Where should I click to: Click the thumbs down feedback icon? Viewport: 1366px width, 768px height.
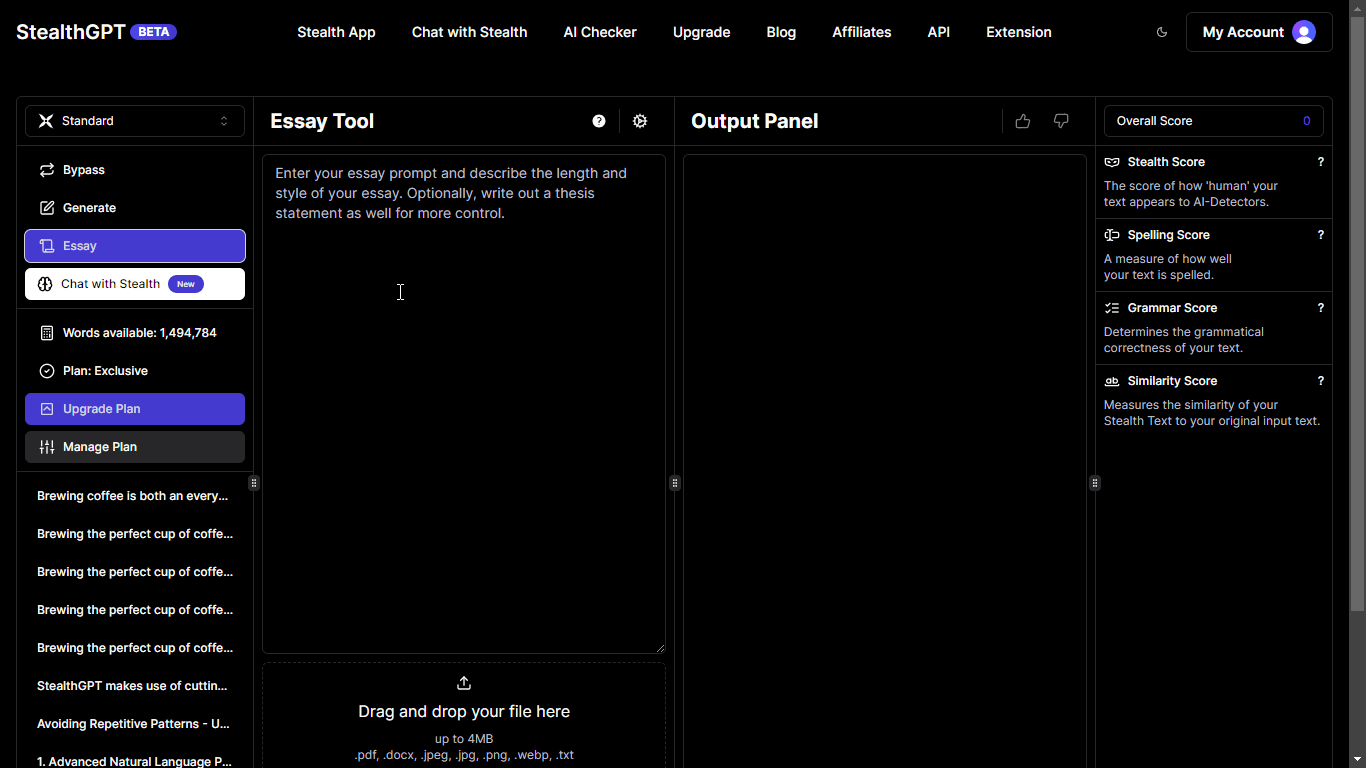pyautogui.click(x=1061, y=121)
